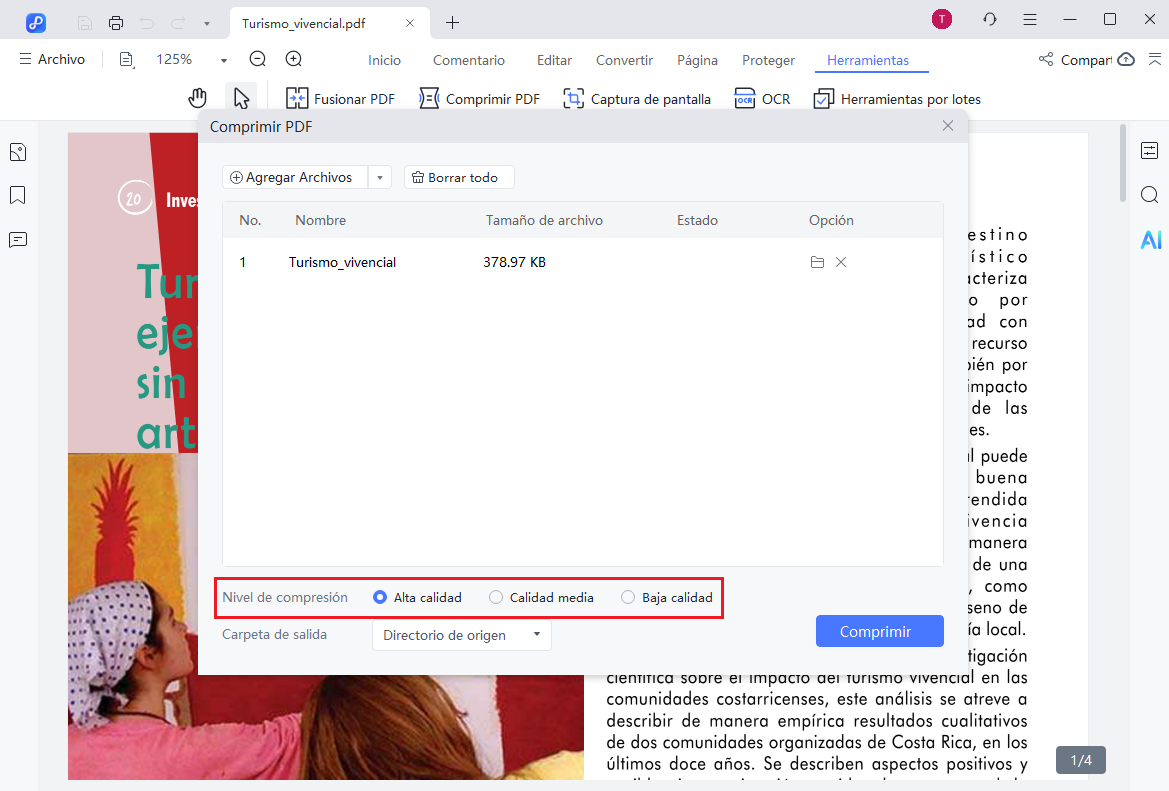Remove Turismo_vivencial with the X icon
Viewport: 1169px width, 791px height.
point(841,262)
